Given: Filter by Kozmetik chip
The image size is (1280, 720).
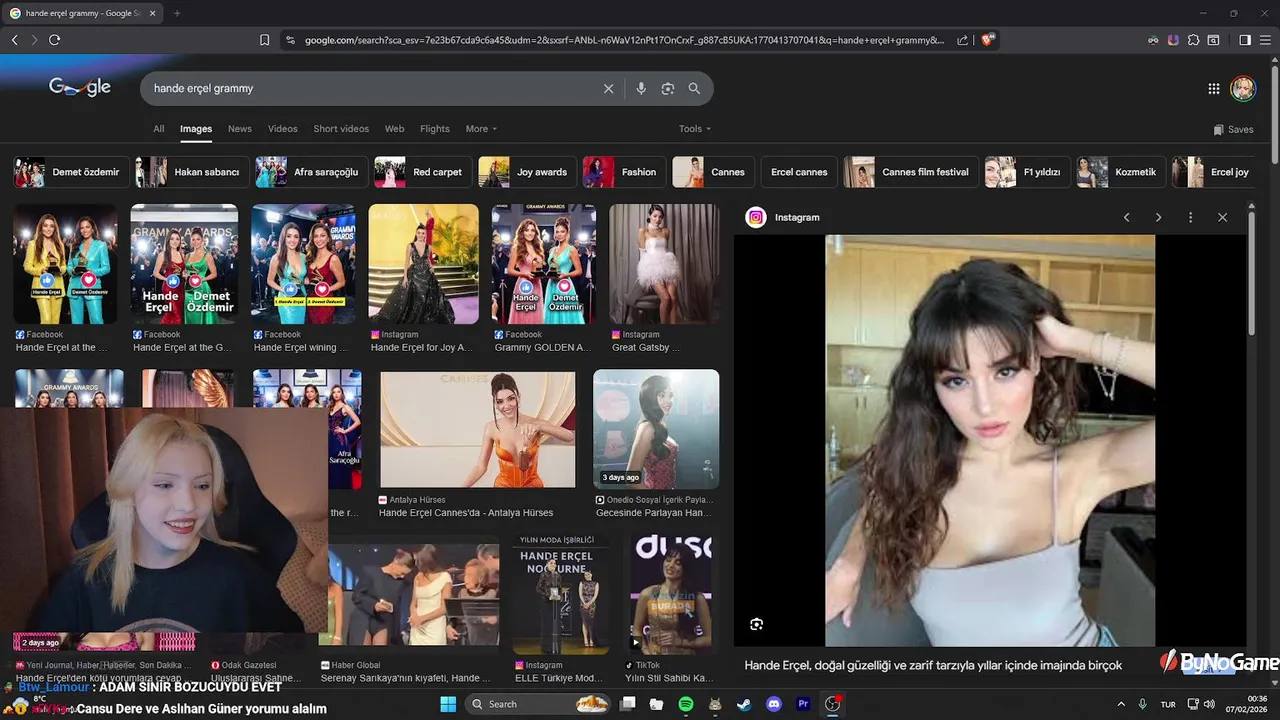Looking at the screenshot, I should click(1119, 172).
